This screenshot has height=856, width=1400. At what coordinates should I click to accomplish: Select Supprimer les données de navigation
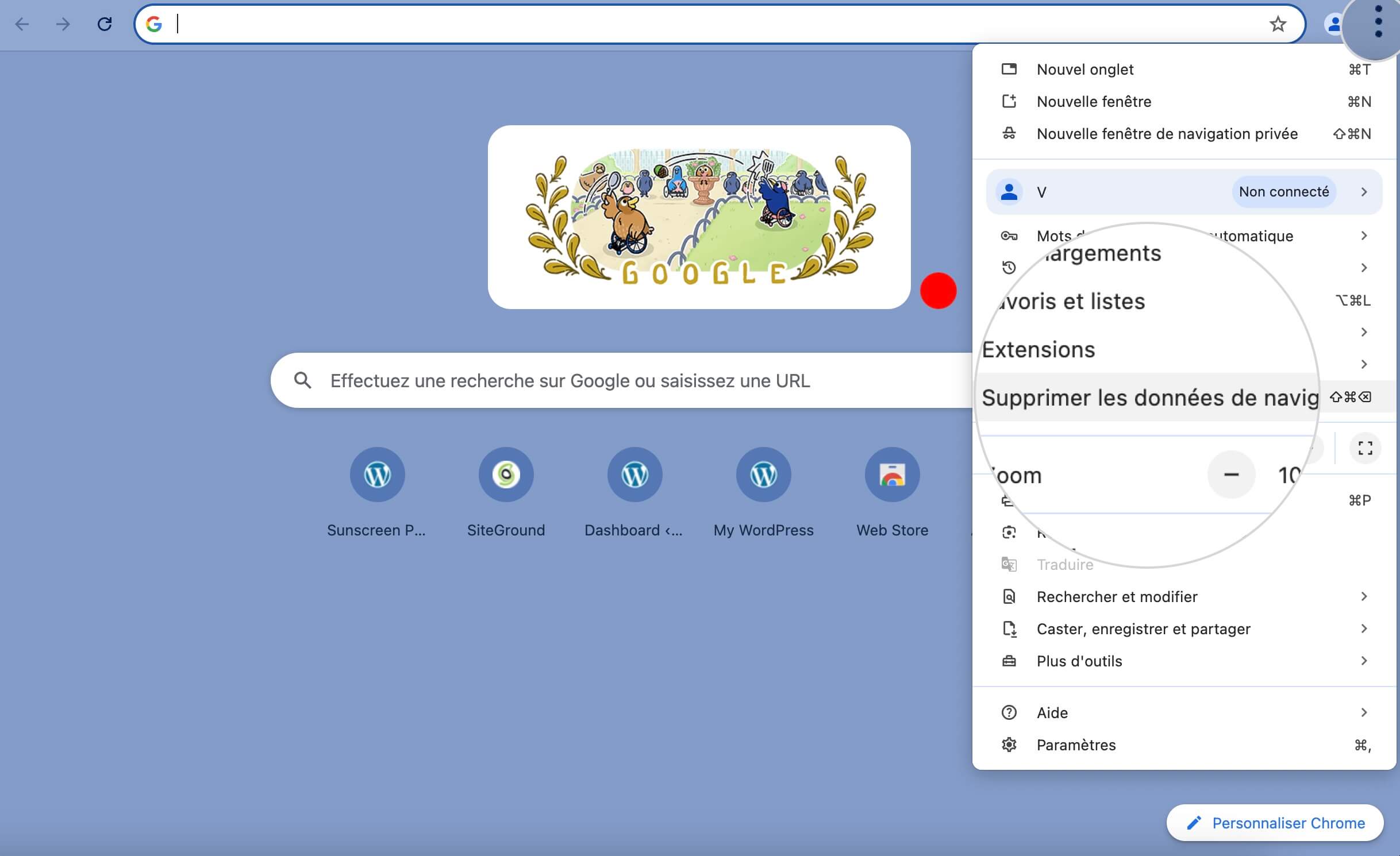pos(1184,397)
